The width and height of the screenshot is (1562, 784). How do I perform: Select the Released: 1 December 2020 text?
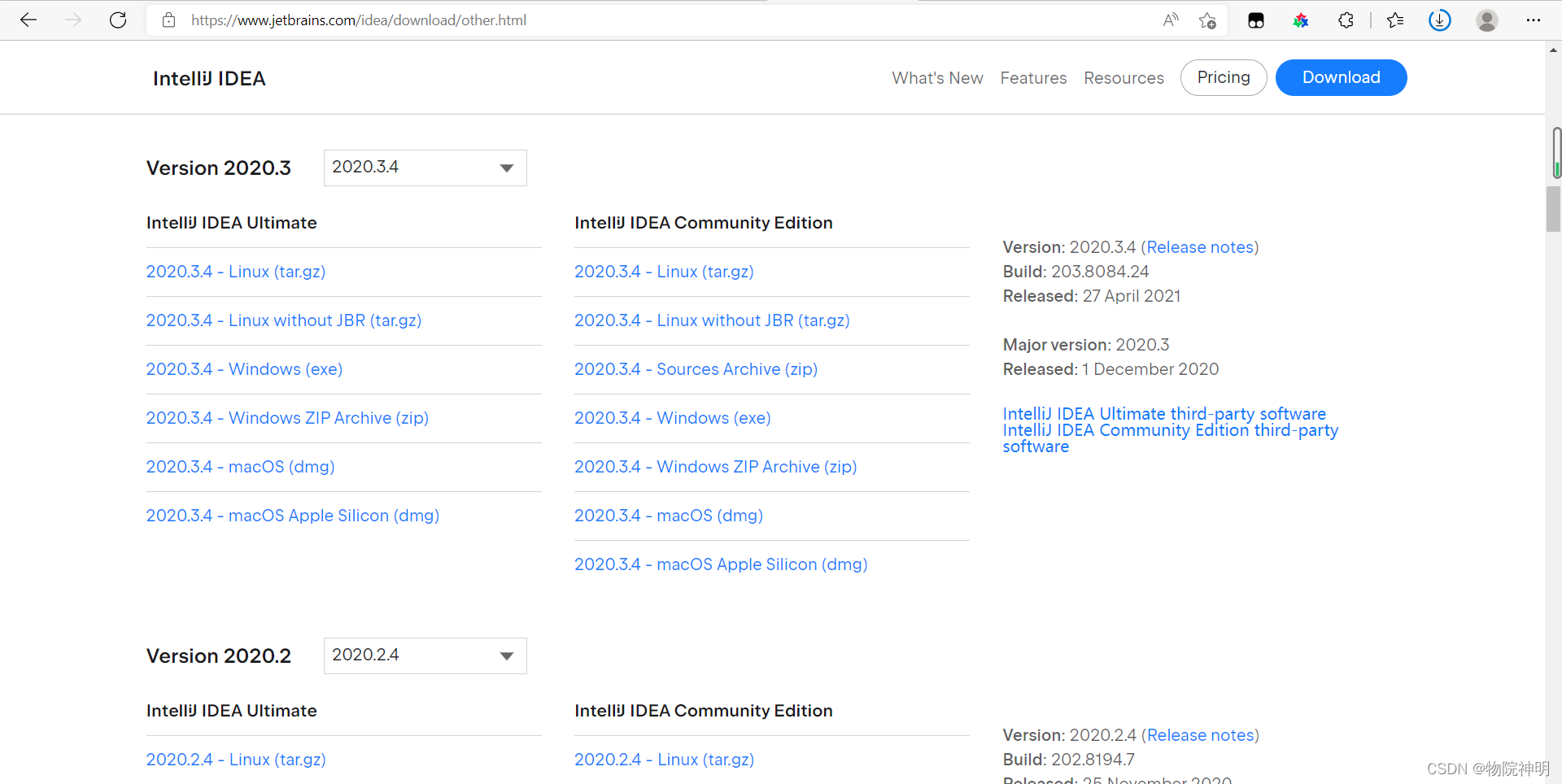tap(1110, 369)
